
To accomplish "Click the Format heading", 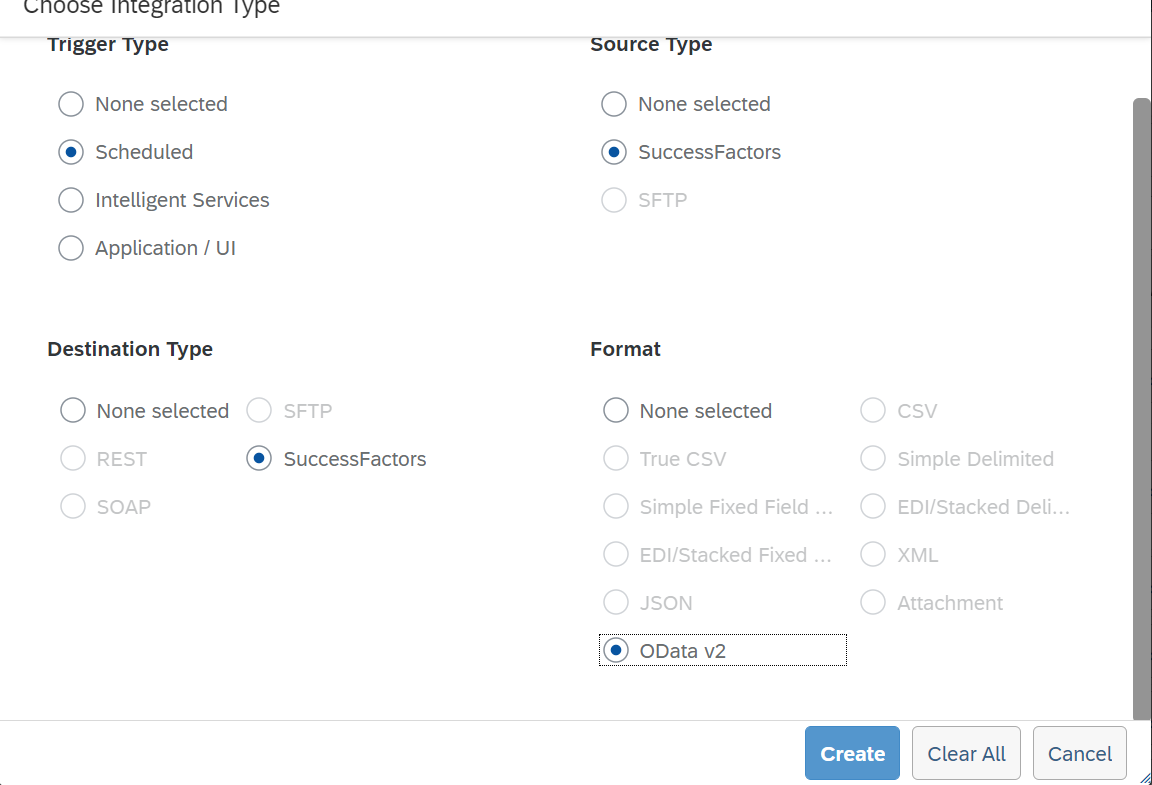I will pyautogui.click(x=625, y=348).
